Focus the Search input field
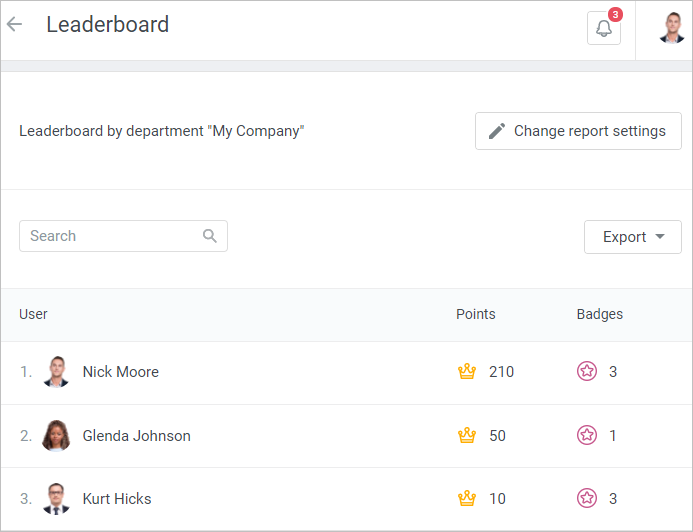The height and width of the screenshot is (532, 693). point(112,236)
